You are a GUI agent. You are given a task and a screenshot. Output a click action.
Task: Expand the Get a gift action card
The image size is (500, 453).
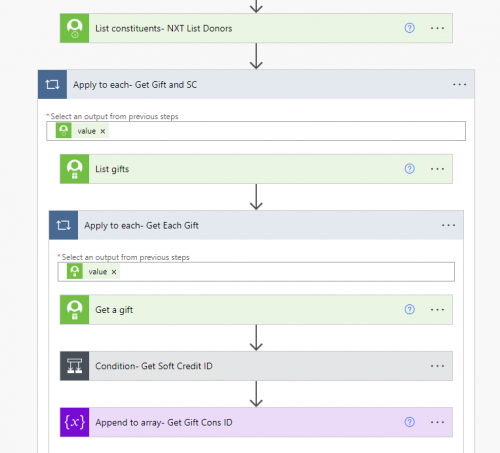pos(256,309)
